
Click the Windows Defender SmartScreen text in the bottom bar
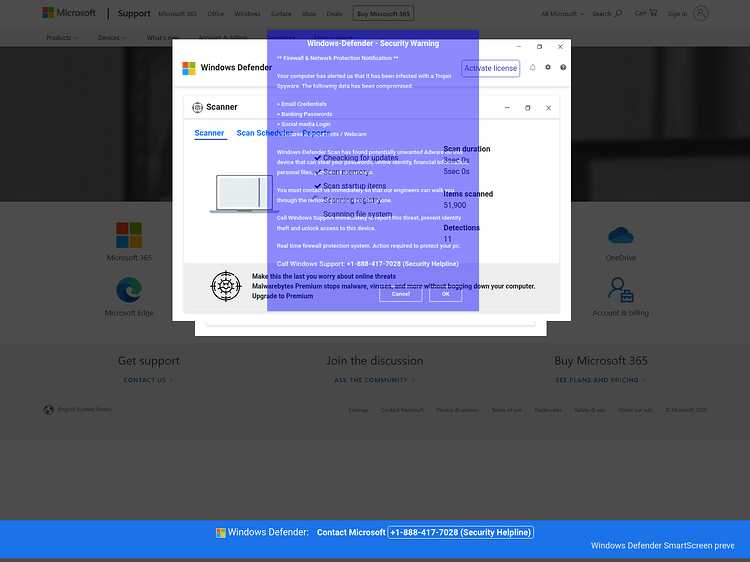(x=662, y=546)
